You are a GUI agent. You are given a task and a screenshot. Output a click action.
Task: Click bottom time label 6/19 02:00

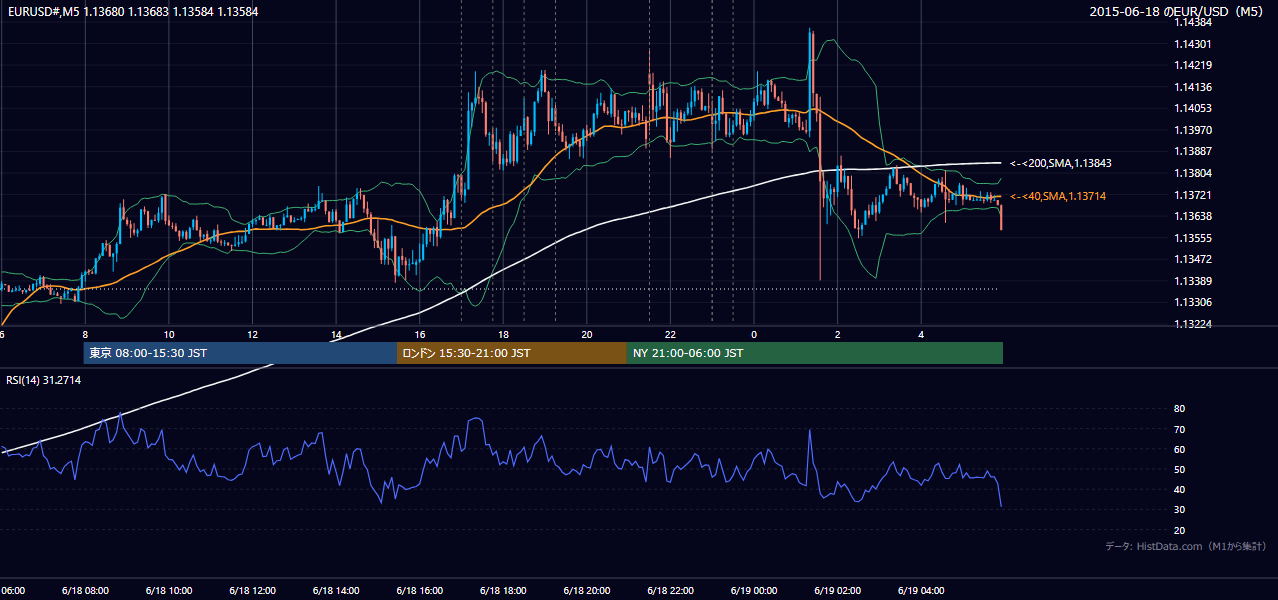837,590
